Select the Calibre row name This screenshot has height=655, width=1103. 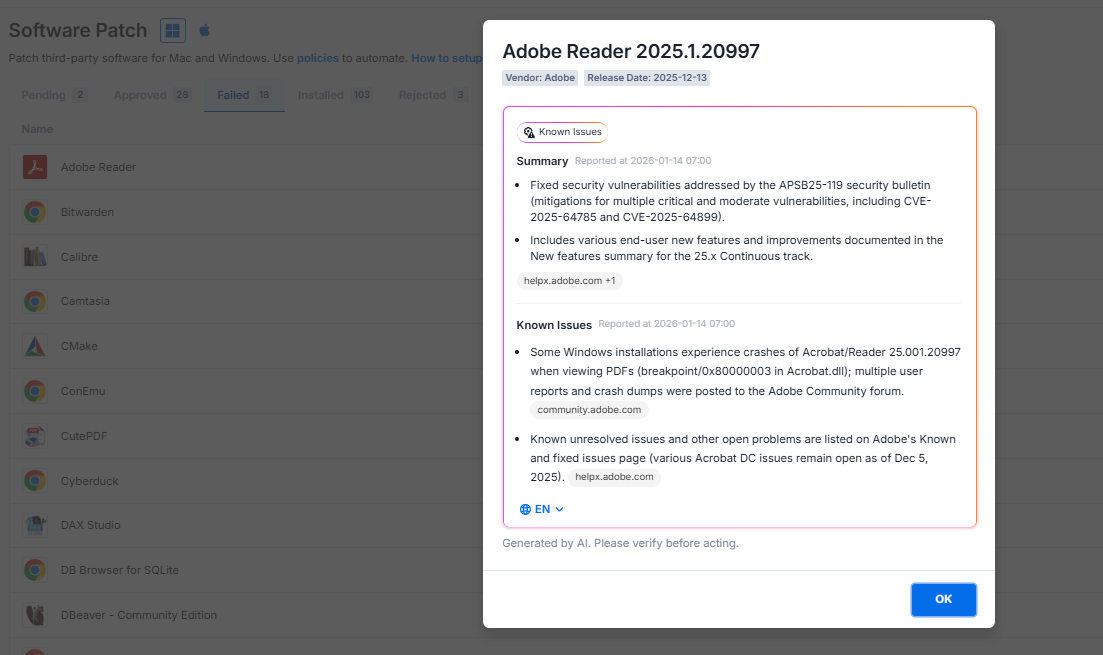[79, 257]
